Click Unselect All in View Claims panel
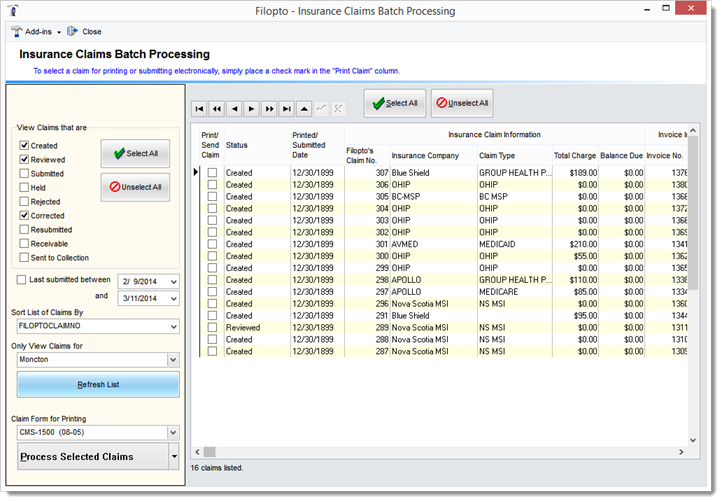The image size is (722, 502). coord(135,187)
